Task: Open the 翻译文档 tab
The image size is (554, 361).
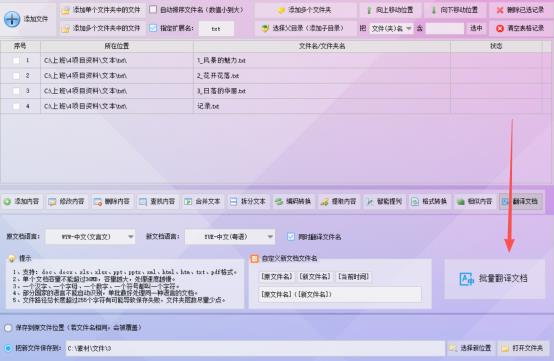Action: (520, 202)
